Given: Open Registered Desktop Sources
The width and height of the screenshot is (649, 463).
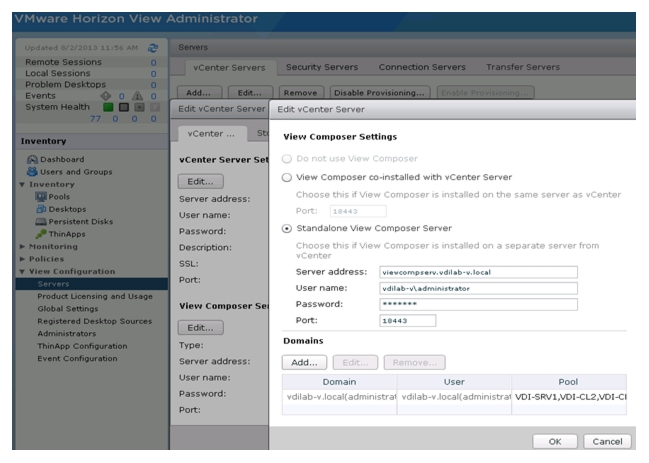Looking at the screenshot, I should [94, 321].
